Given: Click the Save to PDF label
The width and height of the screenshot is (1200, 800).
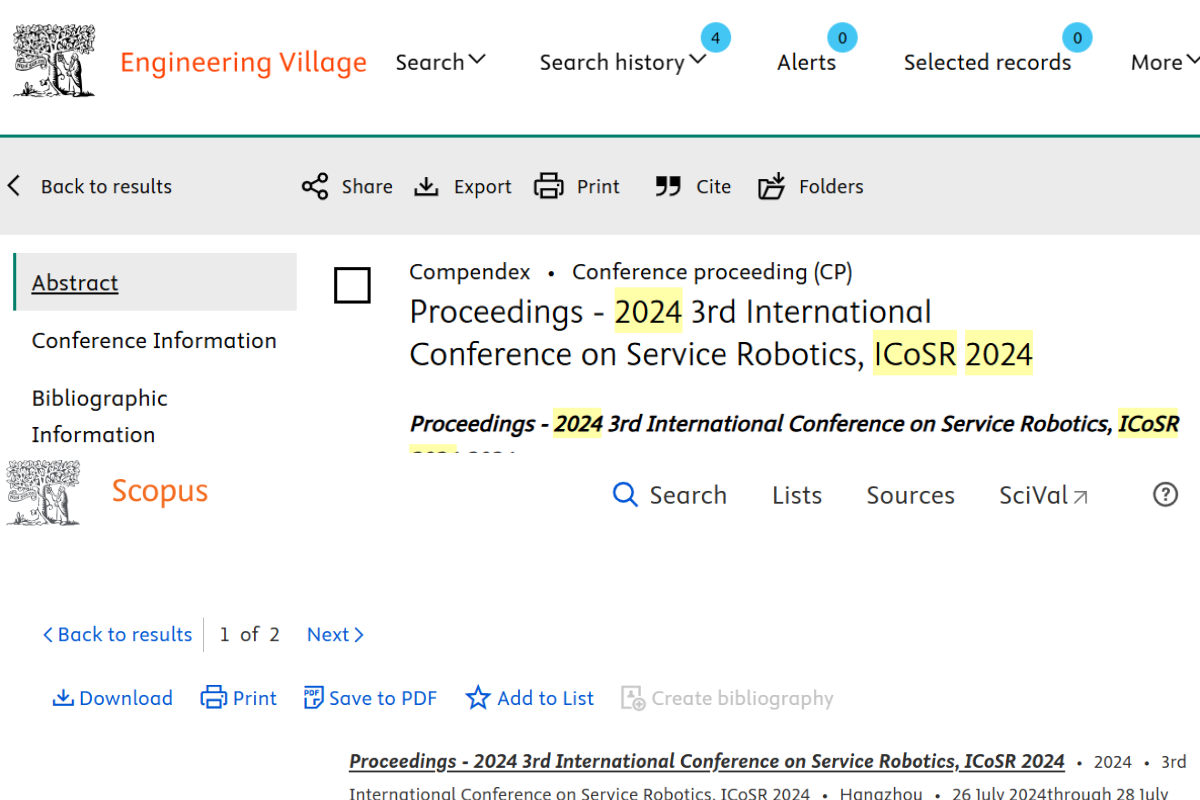Looking at the screenshot, I should (383, 698).
